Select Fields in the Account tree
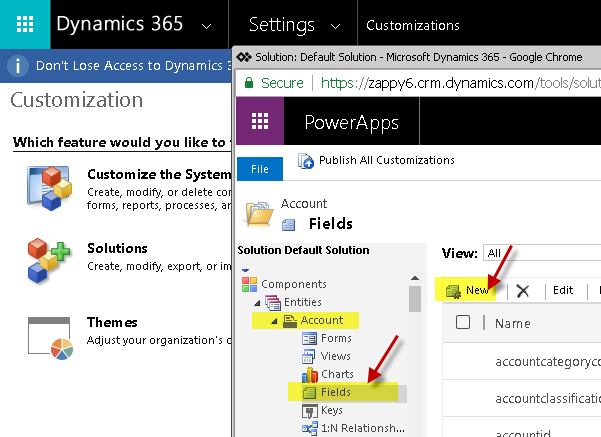 [x=336, y=392]
